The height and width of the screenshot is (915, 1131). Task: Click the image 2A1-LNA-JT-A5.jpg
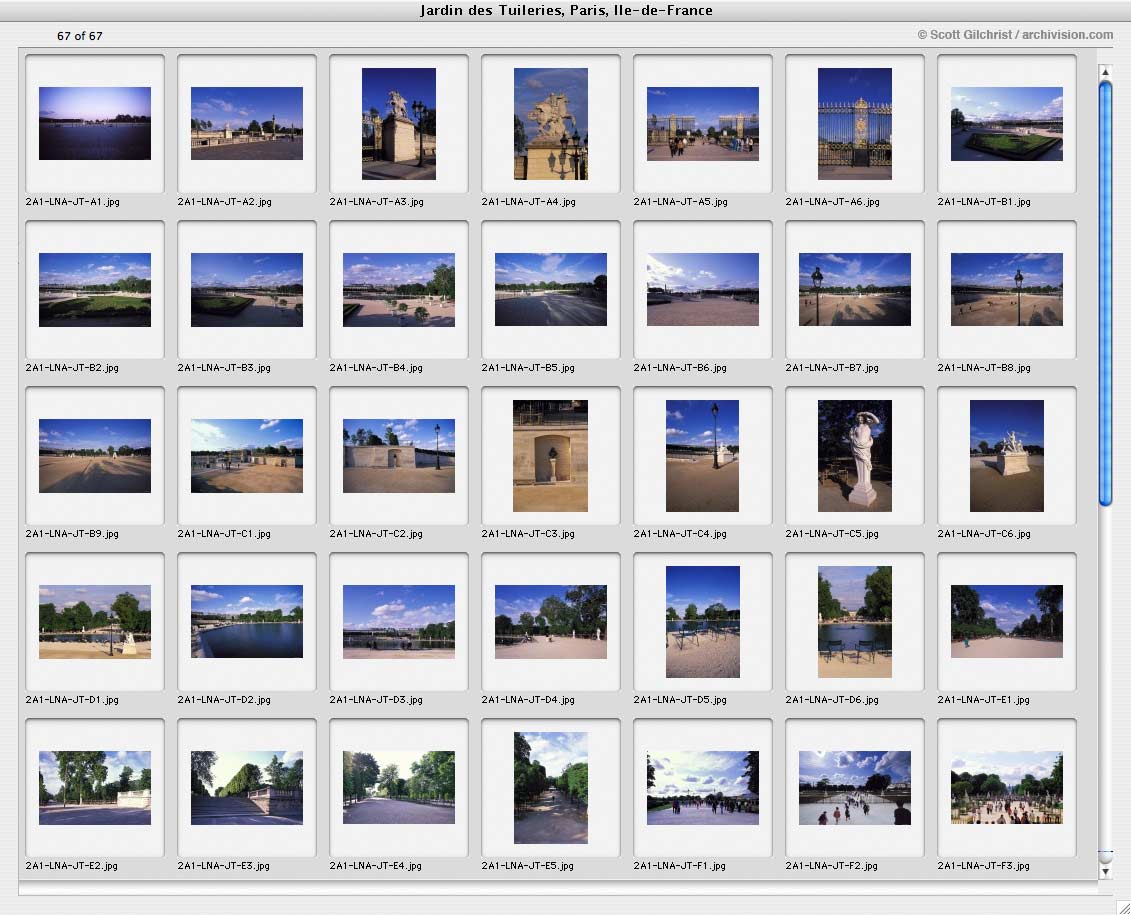coord(703,123)
